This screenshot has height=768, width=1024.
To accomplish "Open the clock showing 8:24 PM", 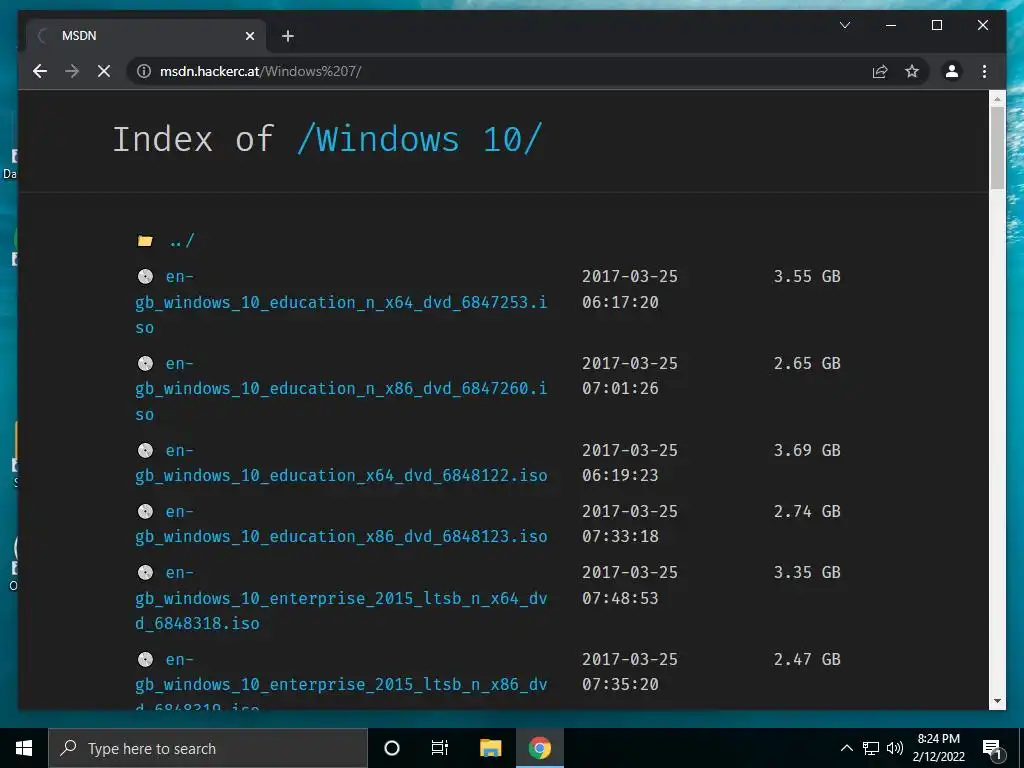I will click(x=938, y=748).
